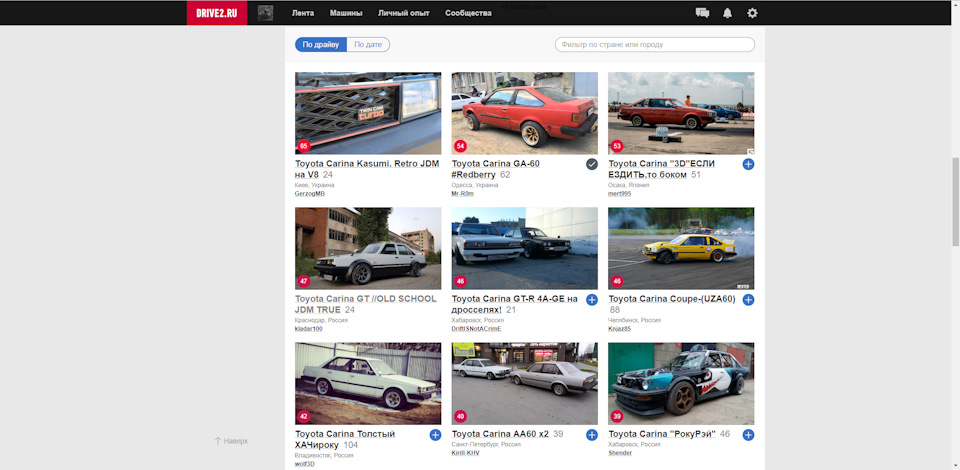This screenshot has height=470, width=960.
Task: Click location text Санкт-Петербург, Россия
Action: pyautogui.click(x=486, y=444)
